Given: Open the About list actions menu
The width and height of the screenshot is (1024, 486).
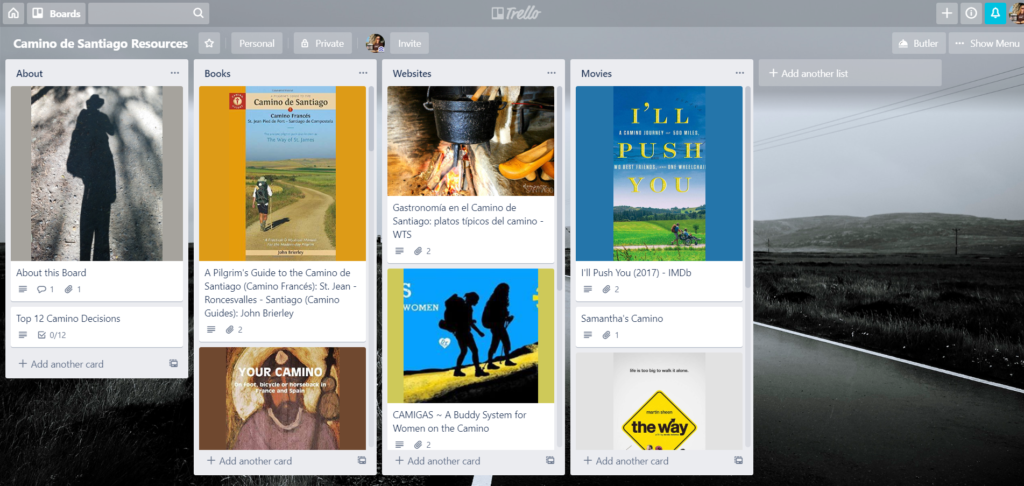Looking at the screenshot, I should click(x=174, y=73).
